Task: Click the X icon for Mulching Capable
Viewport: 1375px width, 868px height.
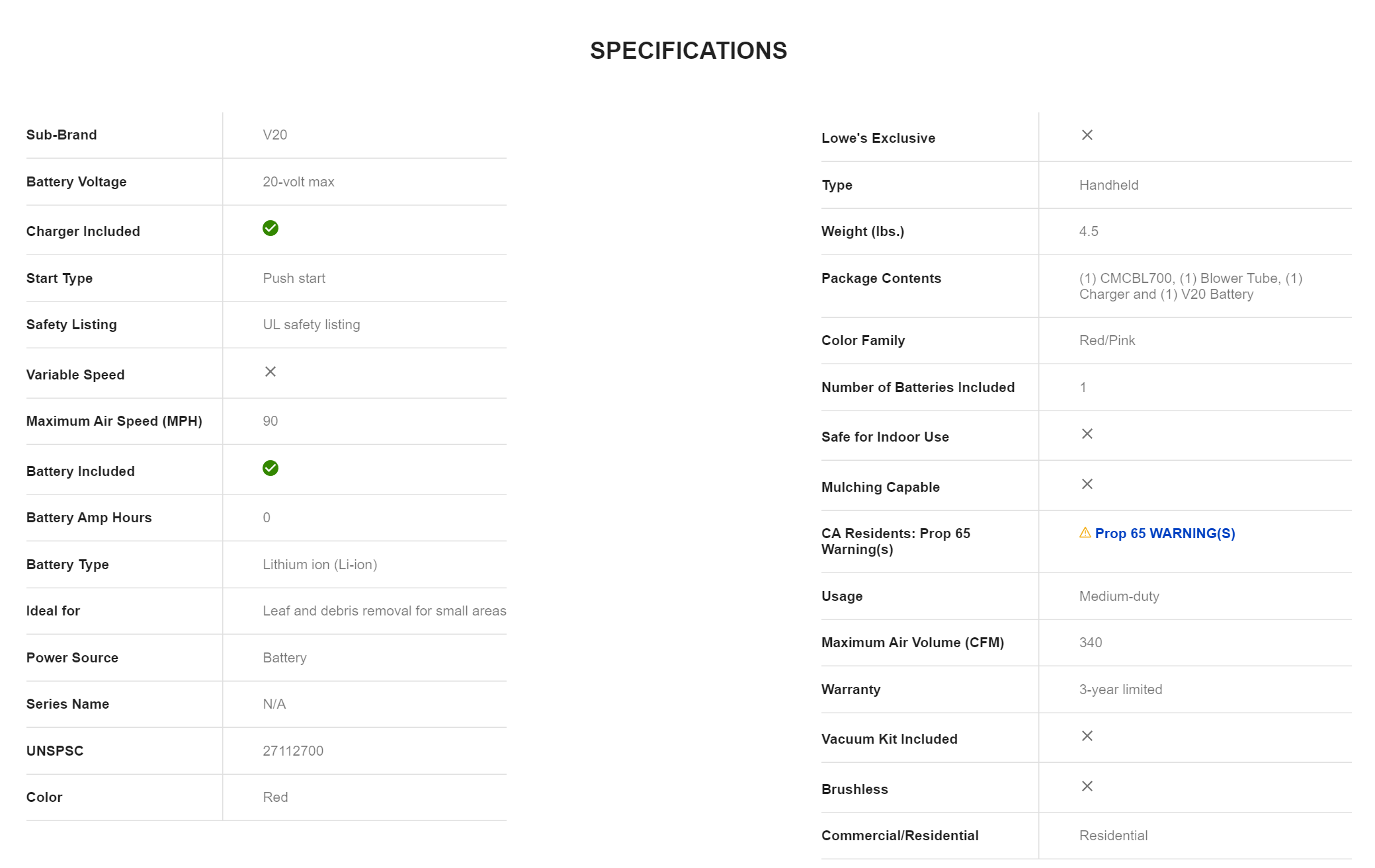Action: click(1087, 484)
